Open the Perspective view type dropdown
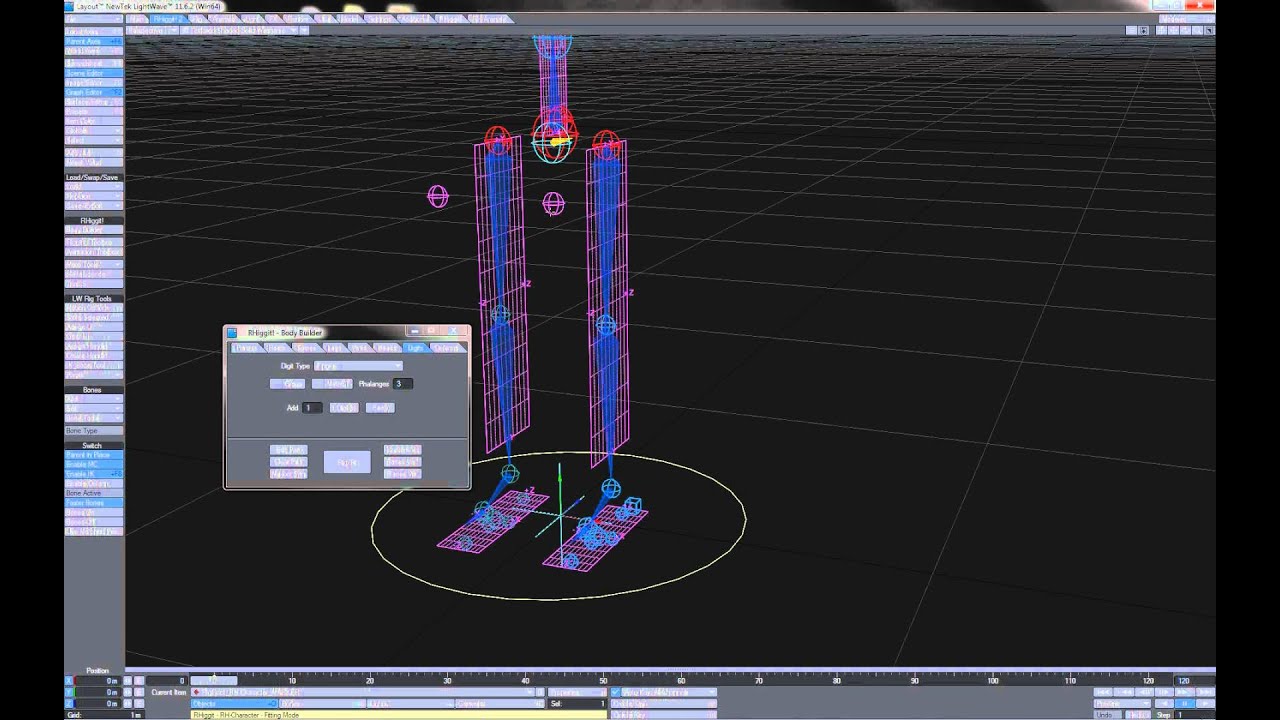This screenshot has width=1280, height=720. click(152, 30)
